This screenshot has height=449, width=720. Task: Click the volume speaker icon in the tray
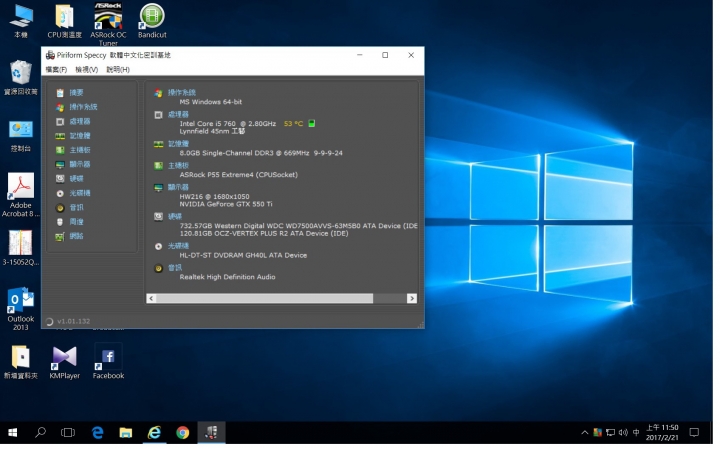623,433
